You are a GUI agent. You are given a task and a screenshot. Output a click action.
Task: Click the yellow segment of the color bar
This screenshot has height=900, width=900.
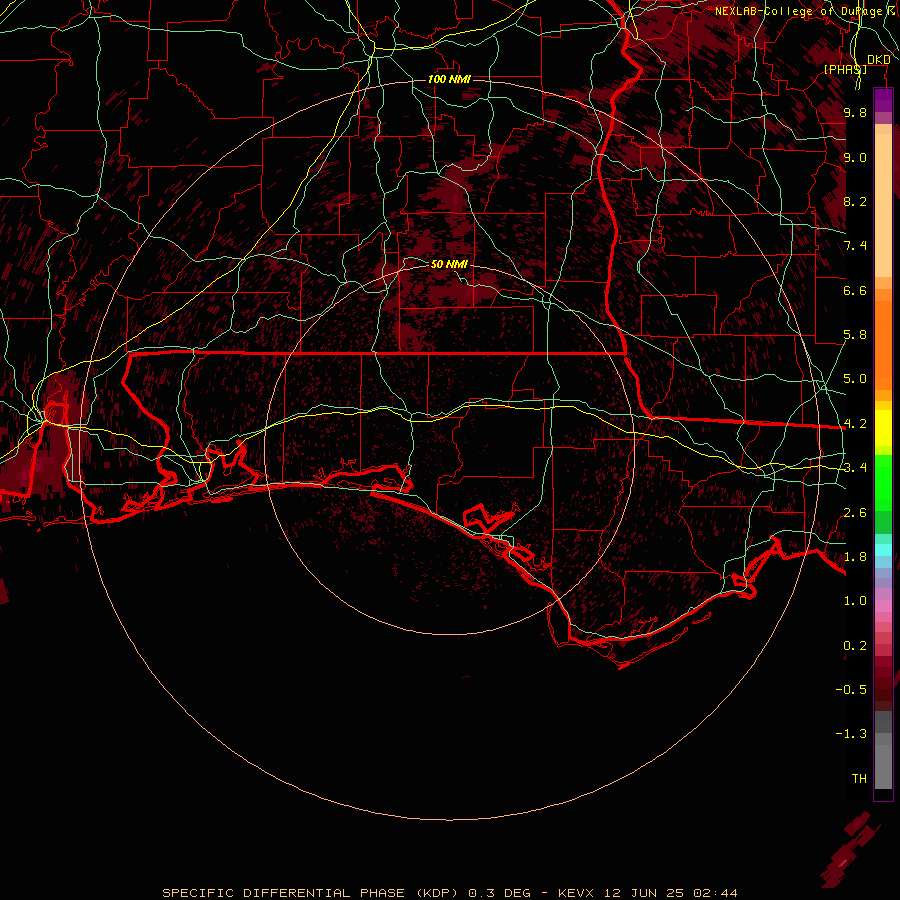coord(883,428)
